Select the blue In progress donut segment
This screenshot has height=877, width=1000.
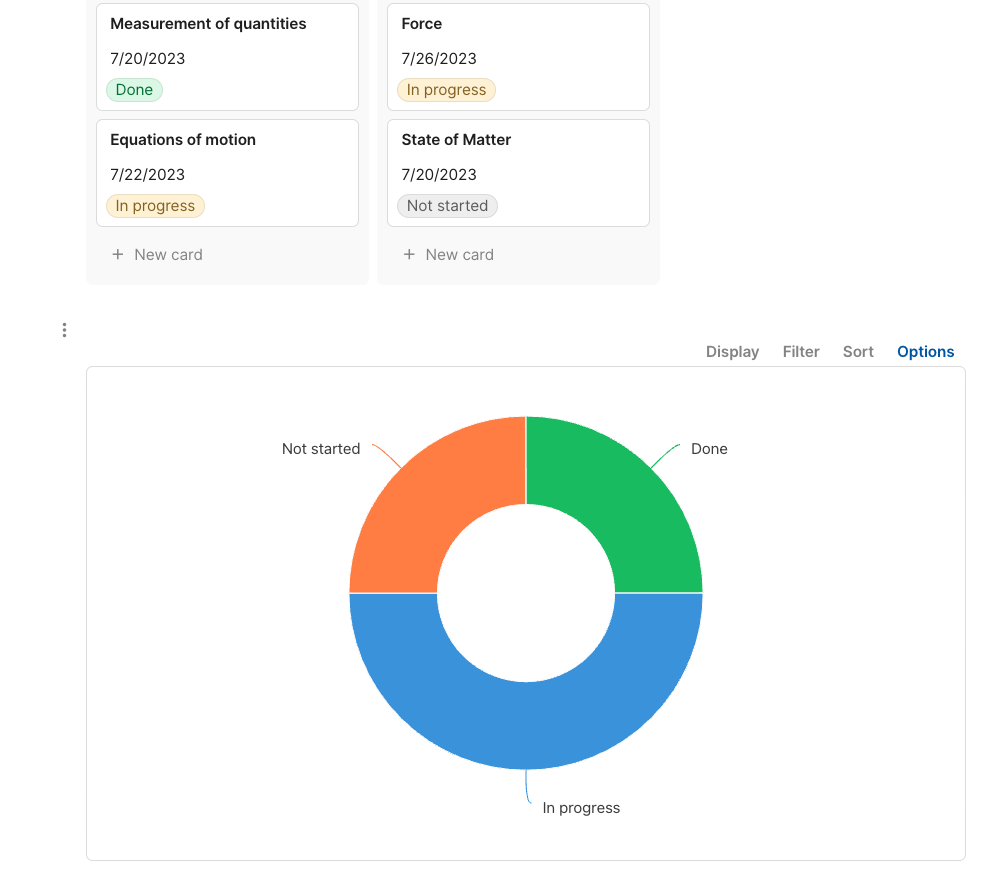pyautogui.click(x=526, y=725)
